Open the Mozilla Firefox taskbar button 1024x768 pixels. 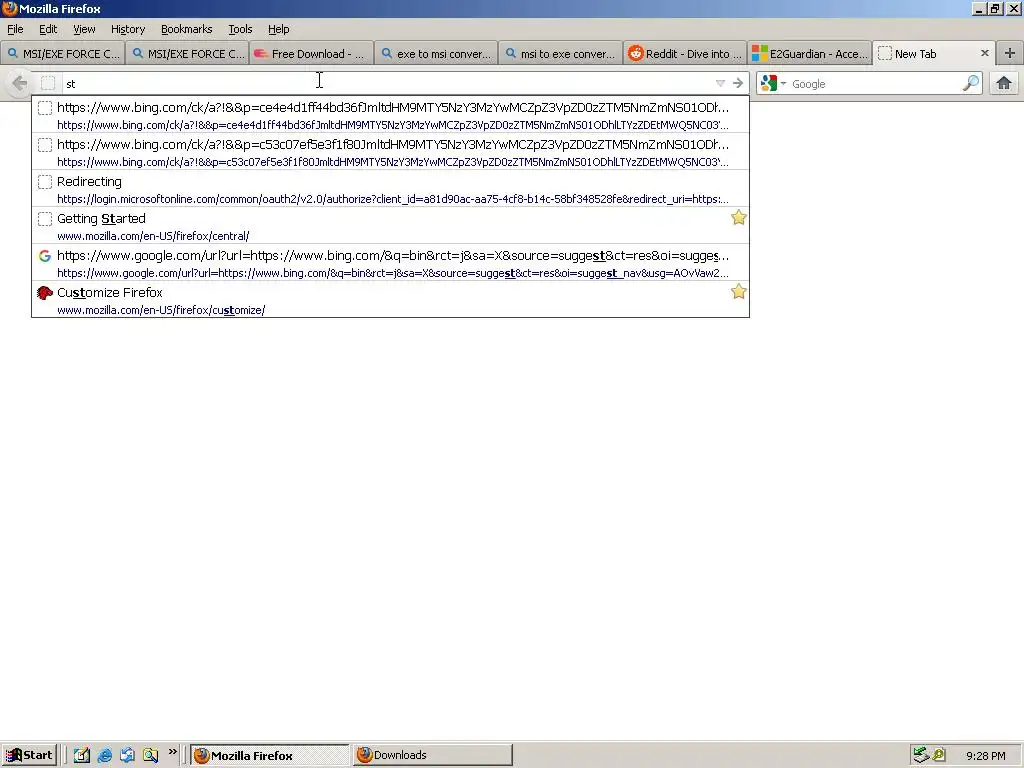270,755
